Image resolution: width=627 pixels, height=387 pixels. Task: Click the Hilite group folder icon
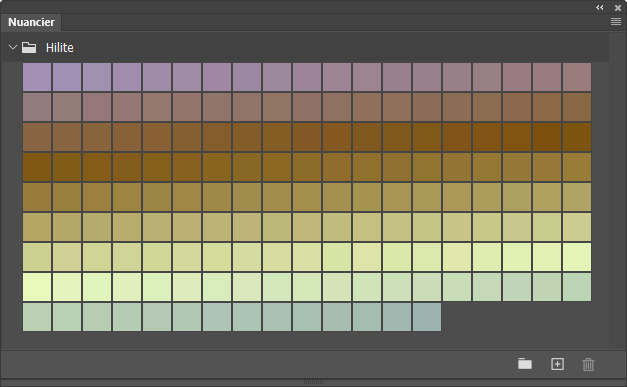tap(29, 48)
